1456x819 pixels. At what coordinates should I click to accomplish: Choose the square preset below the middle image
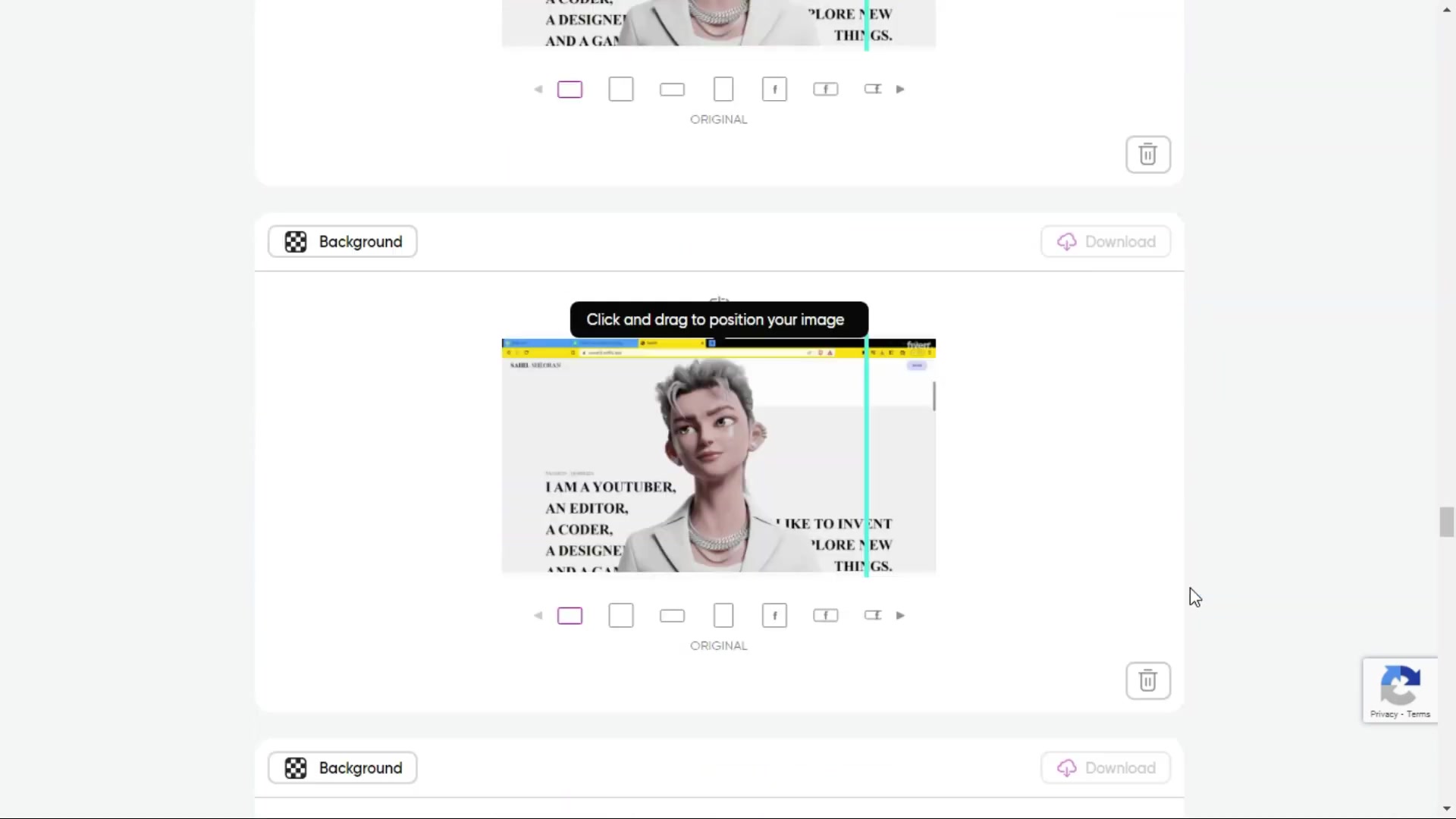coord(621,616)
